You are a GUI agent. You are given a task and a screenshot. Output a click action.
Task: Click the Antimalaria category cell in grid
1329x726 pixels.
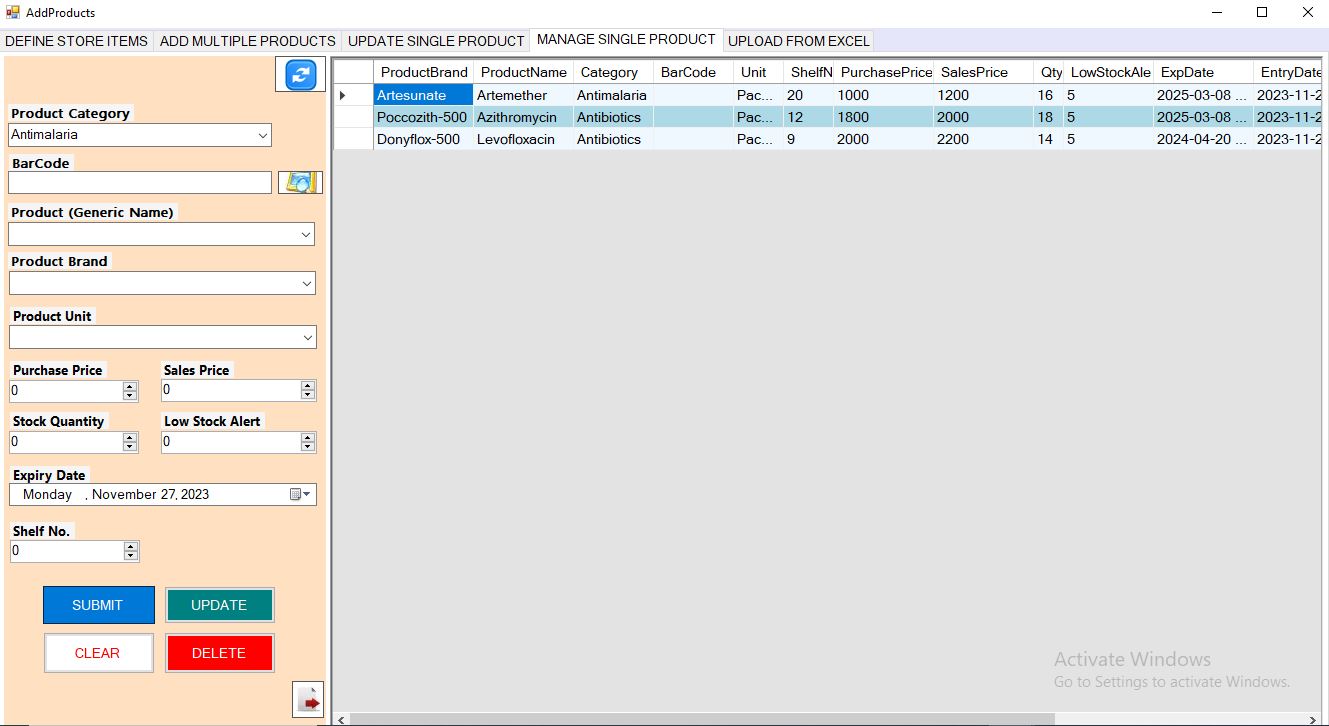(613, 95)
